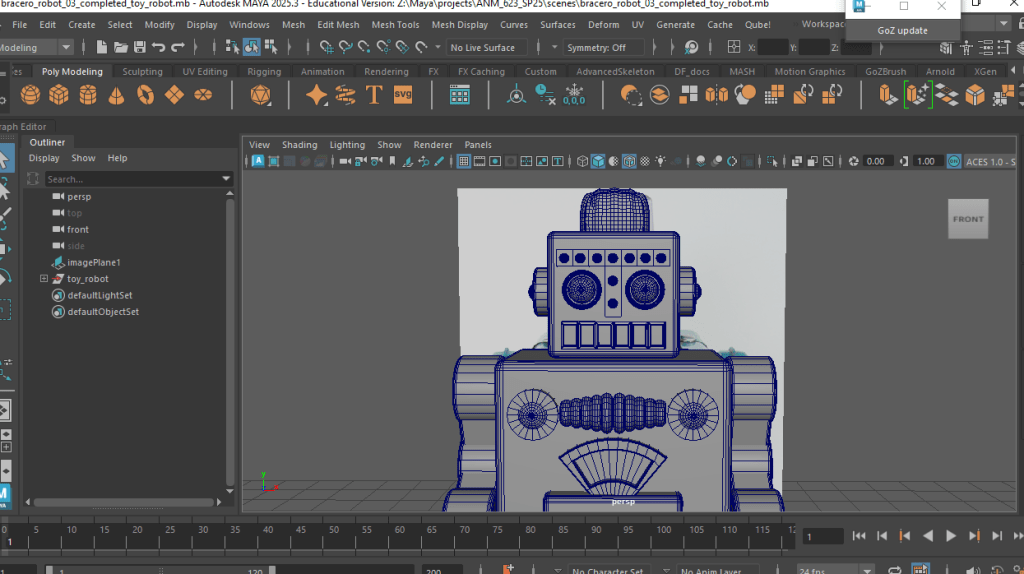Open the Mesh Tools menu
Image resolution: width=1024 pixels, height=574 pixels.
pyautogui.click(x=395, y=24)
